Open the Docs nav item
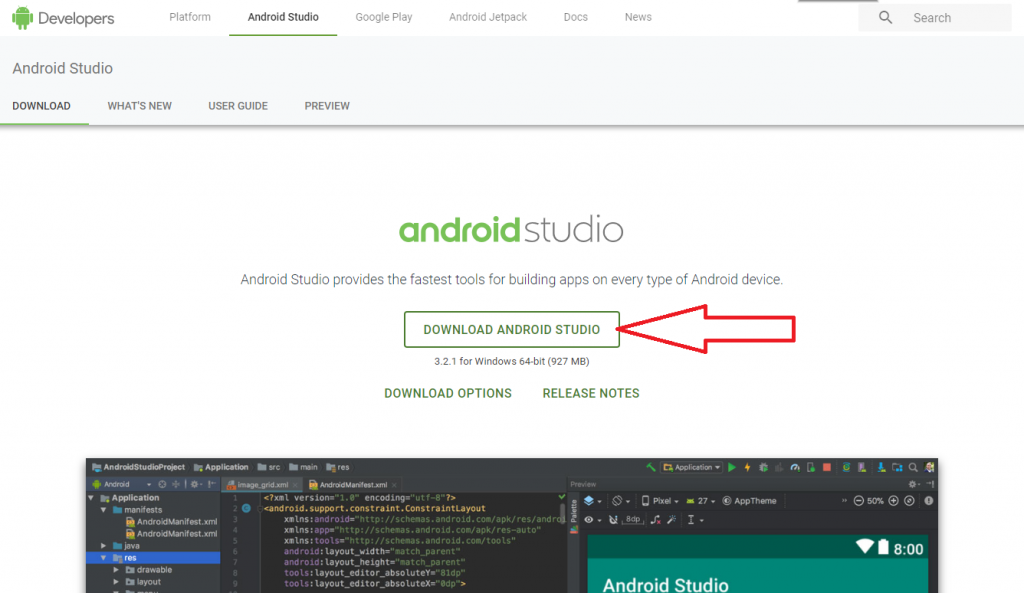 coord(575,17)
